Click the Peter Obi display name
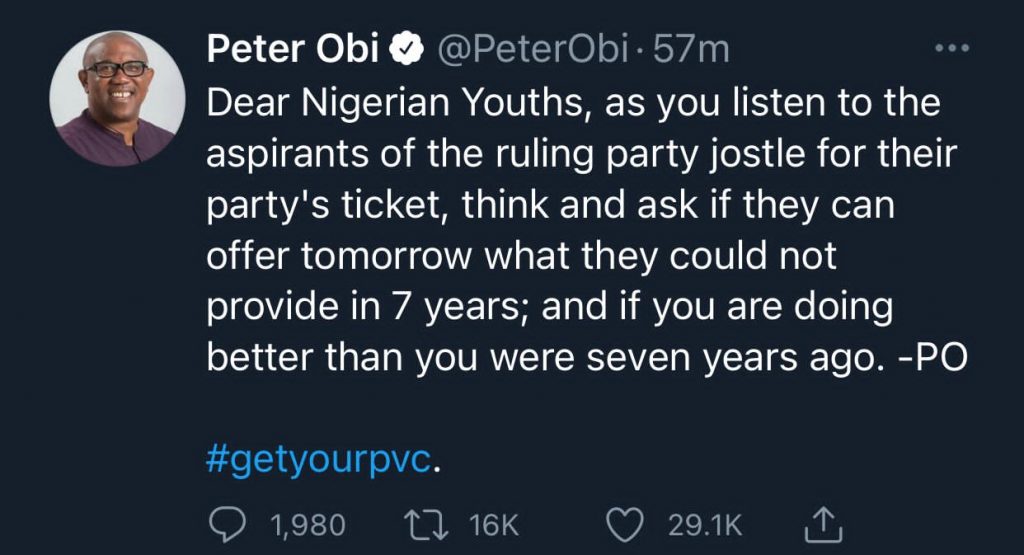Image resolution: width=1024 pixels, height=555 pixels. 293,49
